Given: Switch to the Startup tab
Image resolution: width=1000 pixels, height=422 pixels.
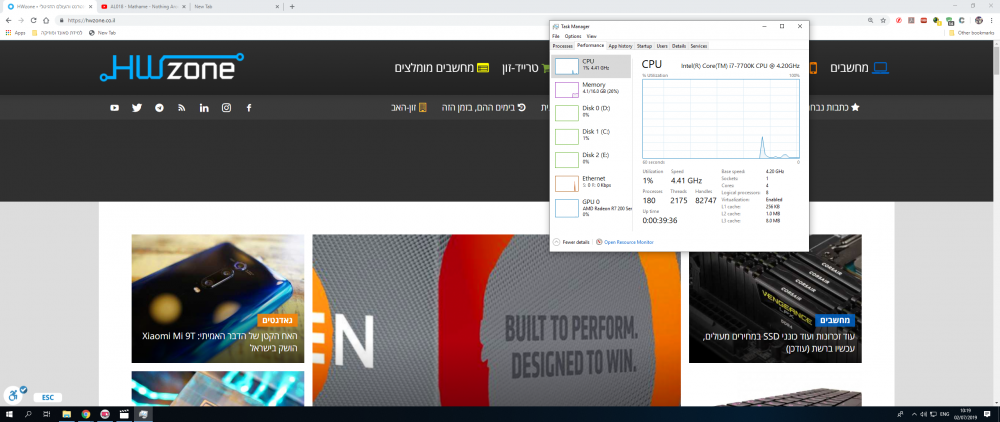Looking at the screenshot, I should pyautogui.click(x=645, y=46).
